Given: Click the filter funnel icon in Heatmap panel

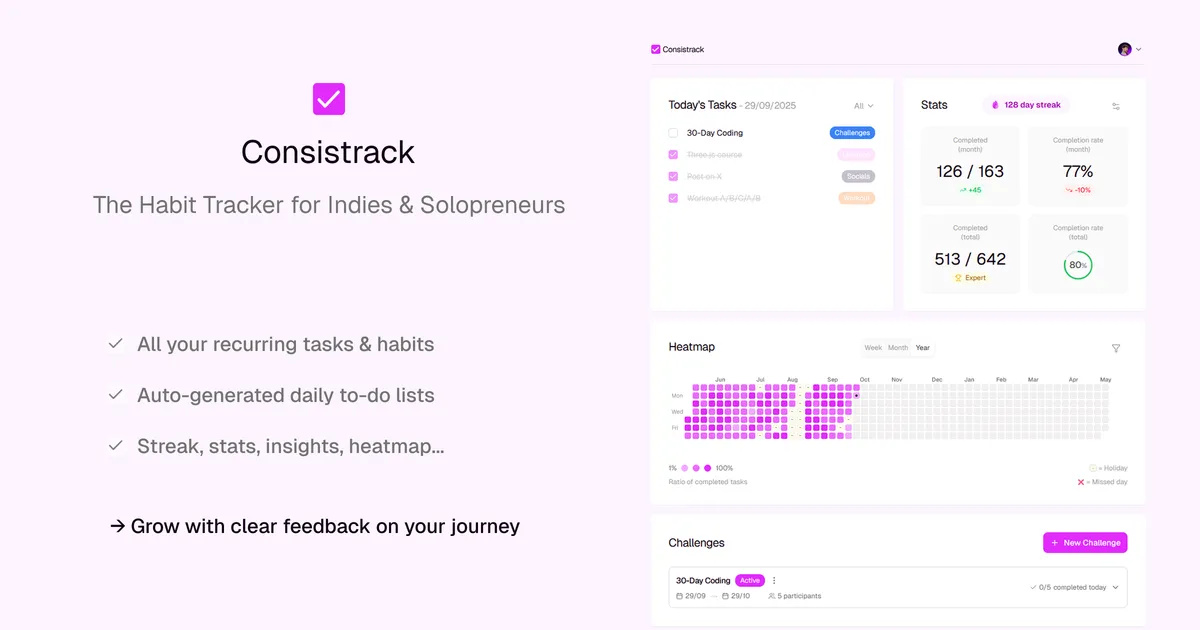Looking at the screenshot, I should click(1115, 347).
